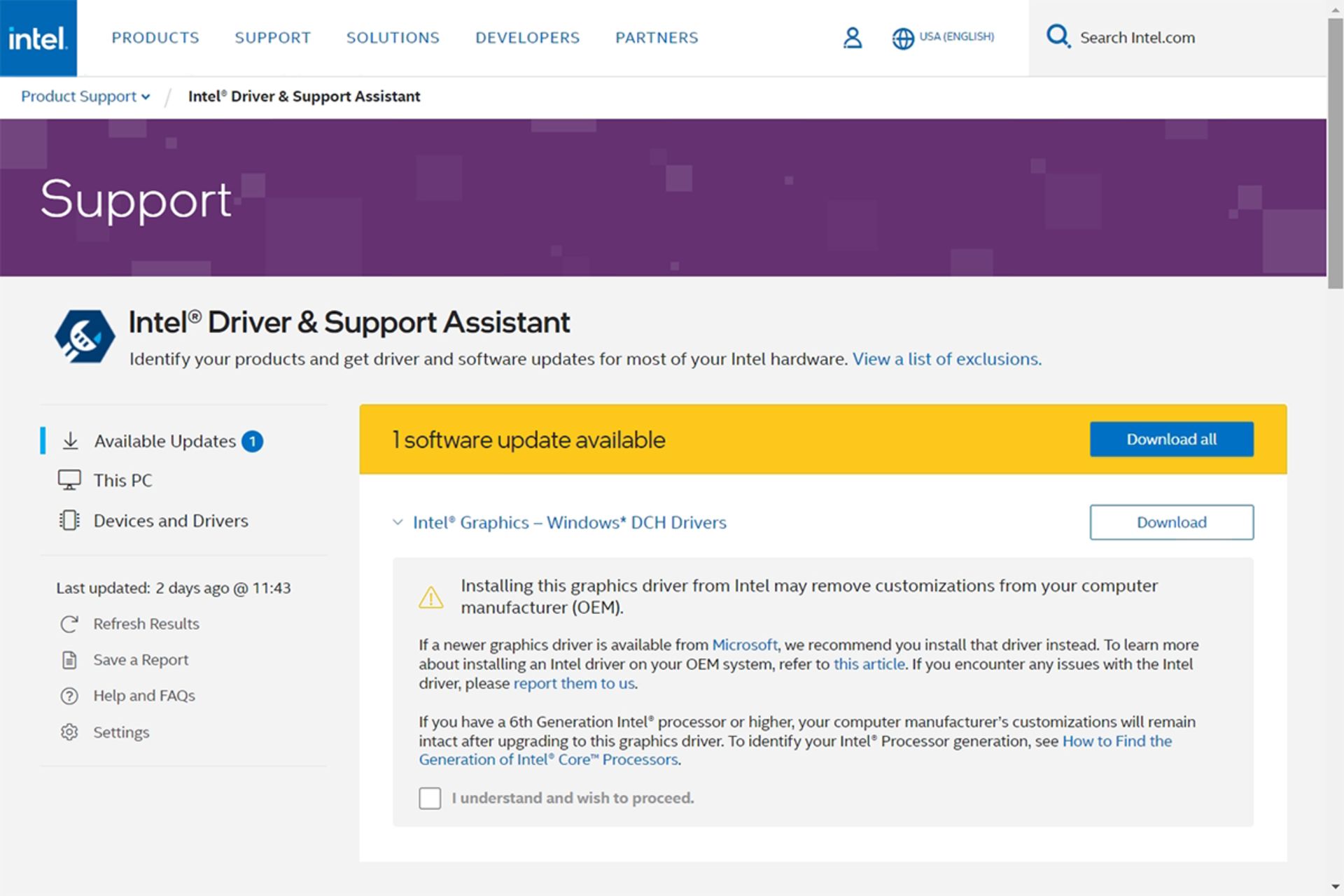Click the Intel logo in header
Image resolution: width=1344 pixels, height=896 pixels.
38,38
